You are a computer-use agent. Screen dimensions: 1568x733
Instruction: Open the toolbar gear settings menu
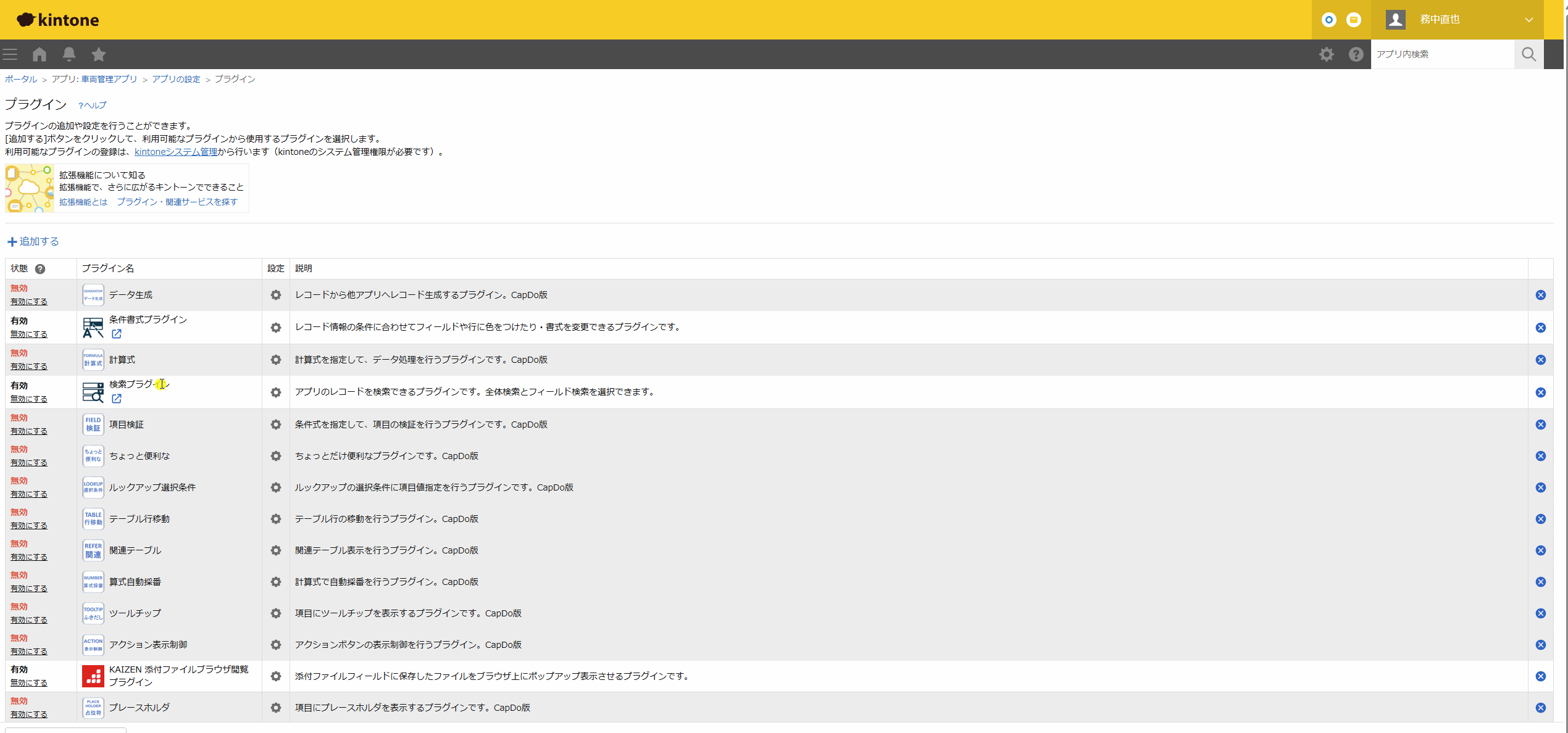[1326, 54]
